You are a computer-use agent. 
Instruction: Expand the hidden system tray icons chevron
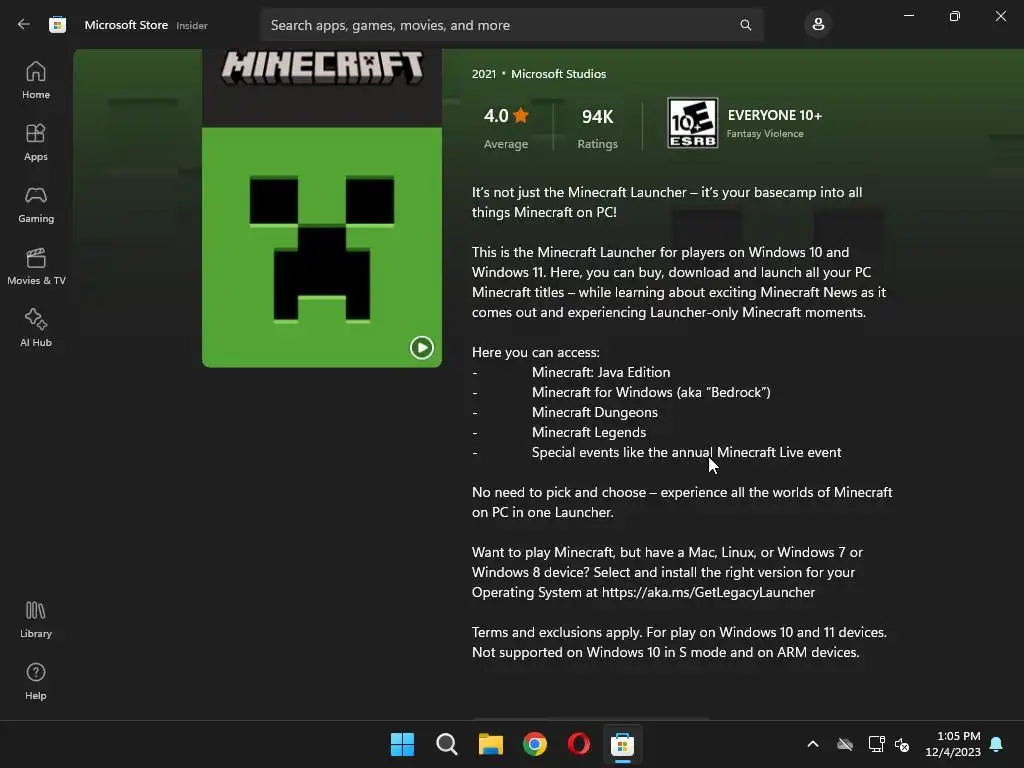click(x=813, y=744)
